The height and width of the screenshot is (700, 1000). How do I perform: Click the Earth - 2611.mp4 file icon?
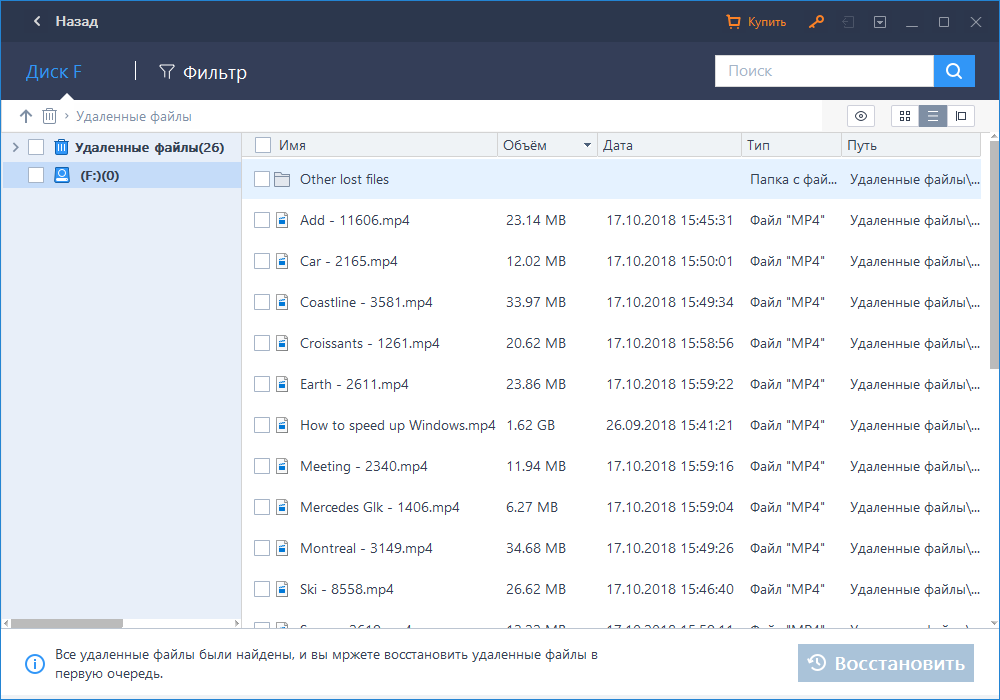coord(282,384)
